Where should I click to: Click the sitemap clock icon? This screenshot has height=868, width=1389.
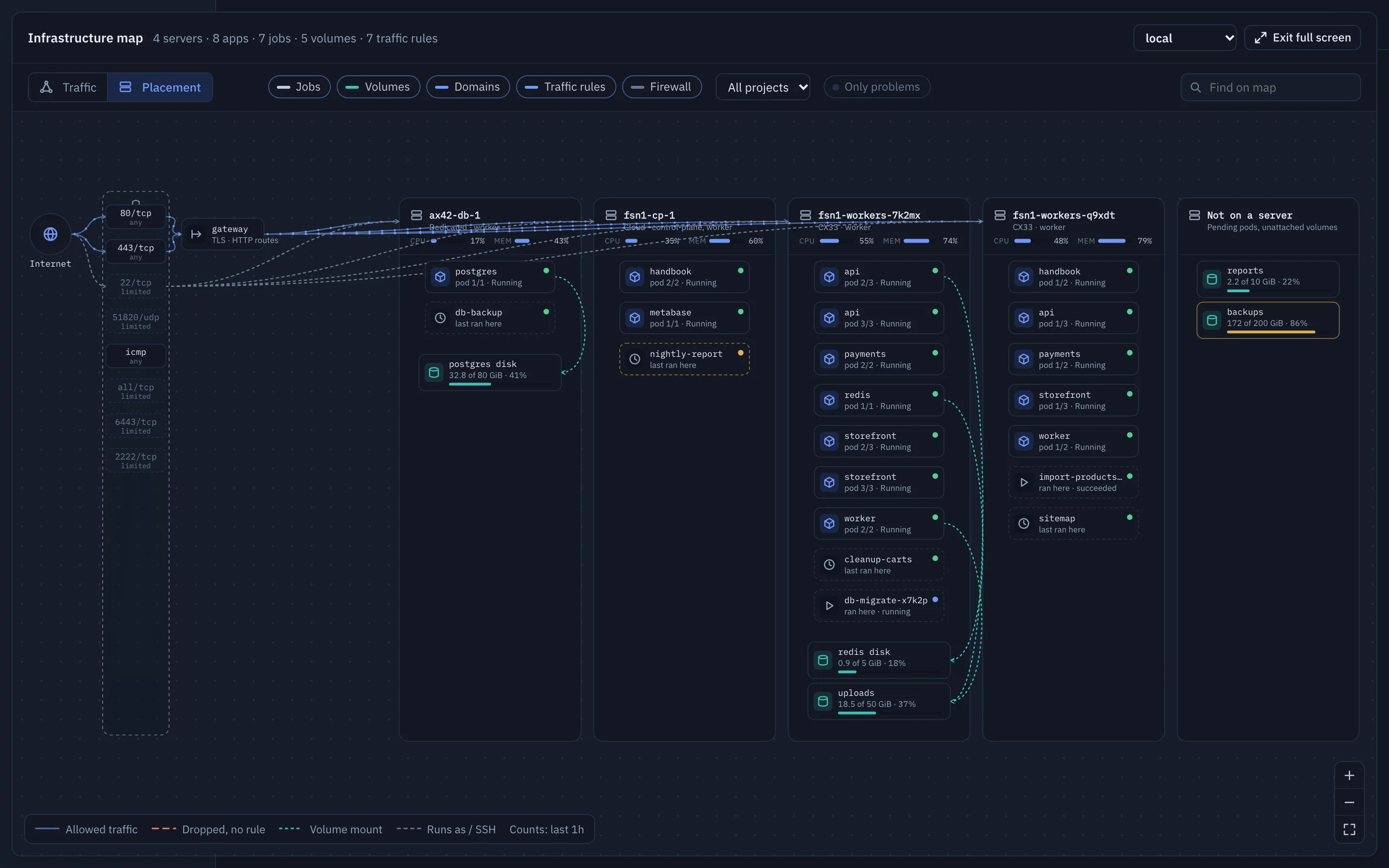pos(1024,524)
